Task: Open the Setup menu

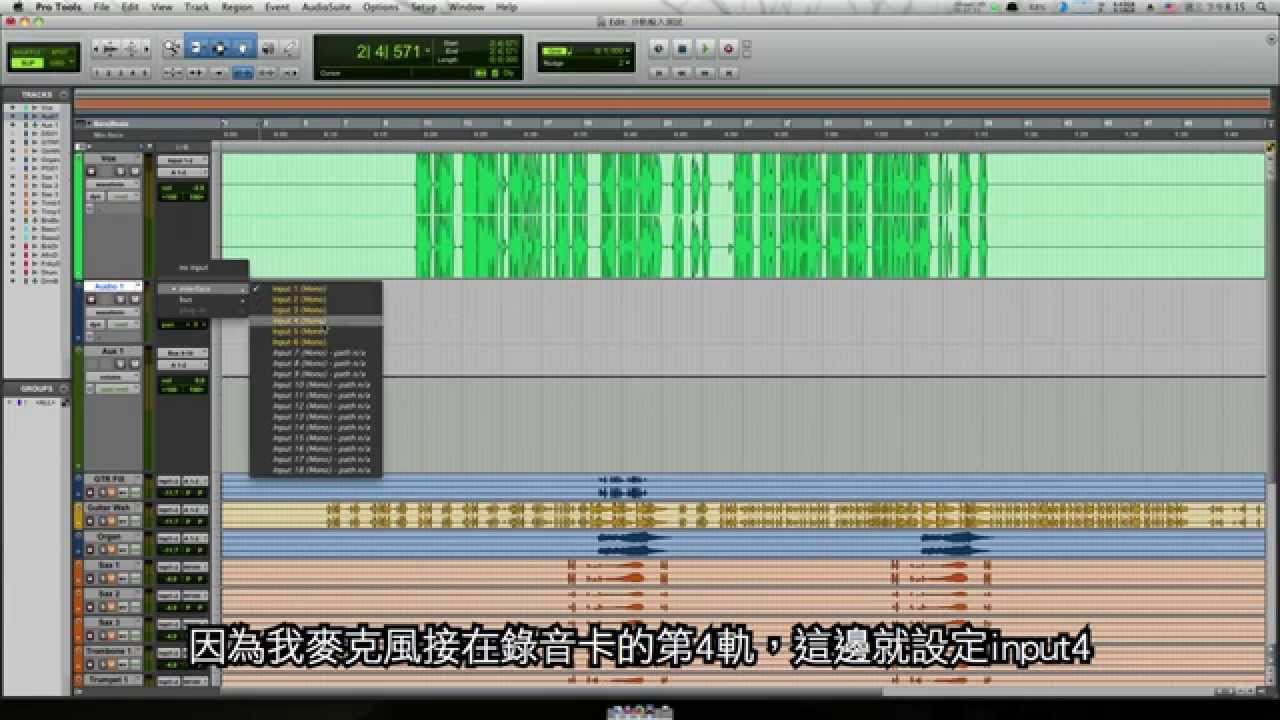Action: (424, 7)
